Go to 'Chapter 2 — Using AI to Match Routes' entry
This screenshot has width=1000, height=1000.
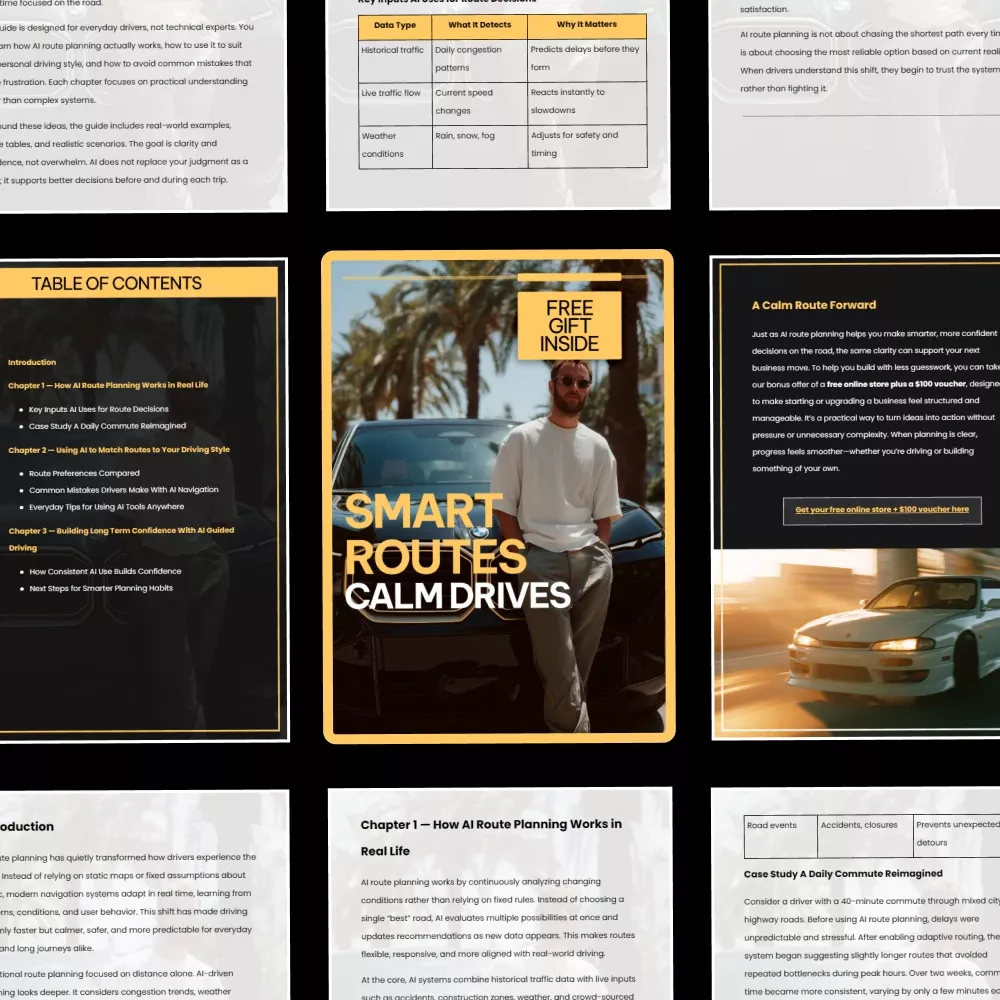[x=118, y=450]
